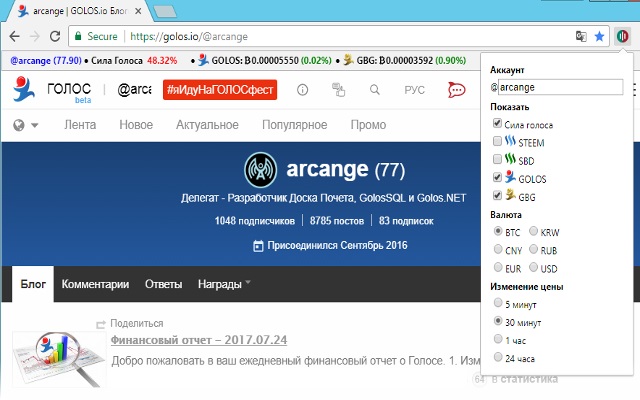Click 83 подписок link

tap(406, 221)
